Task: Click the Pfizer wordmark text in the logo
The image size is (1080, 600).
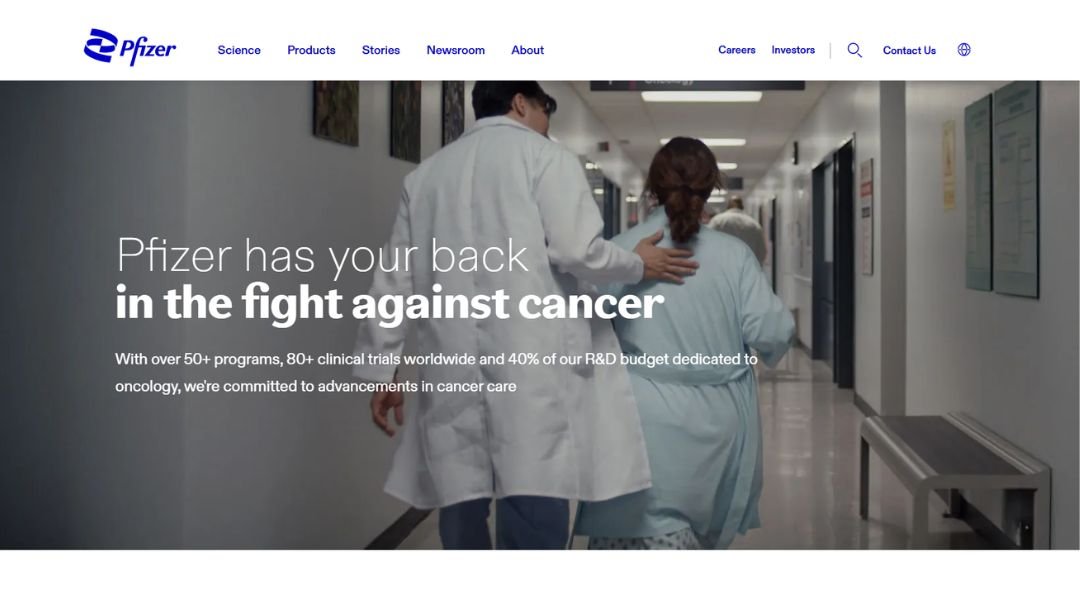Action: 148,50
